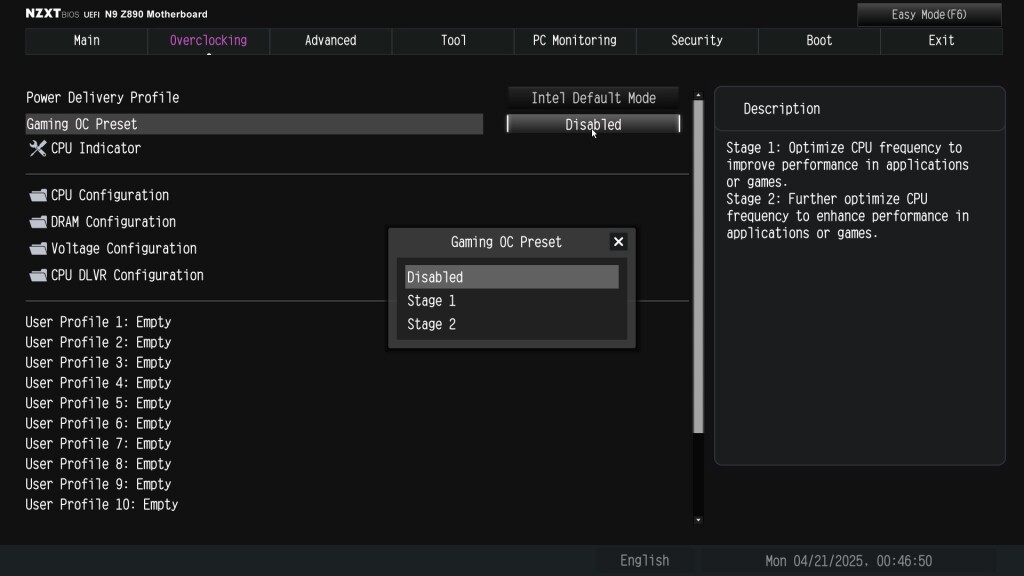Screen dimensions: 1024x576
Task: Switch to the Main tab
Action: 86,40
